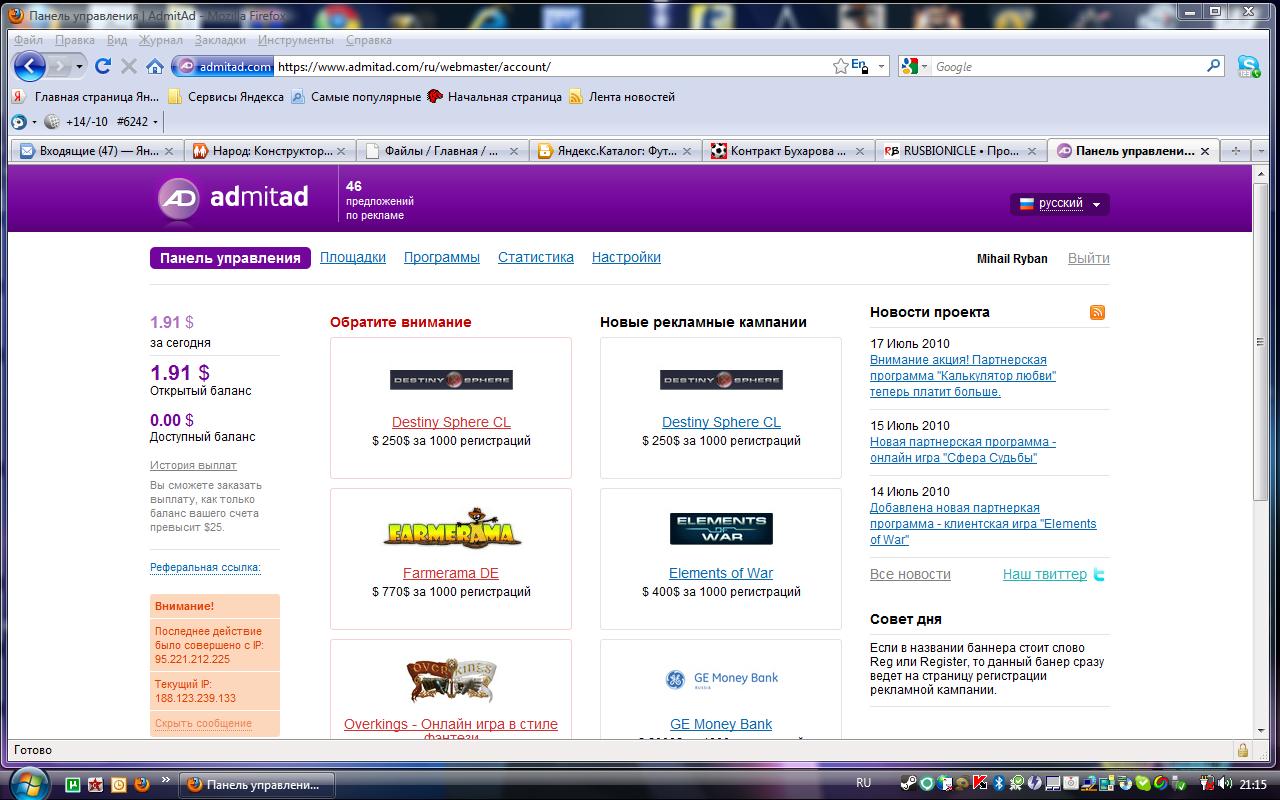Image resolution: width=1280 pixels, height=800 pixels.
Task: Open the Площадки navigation link
Action: [x=353, y=257]
